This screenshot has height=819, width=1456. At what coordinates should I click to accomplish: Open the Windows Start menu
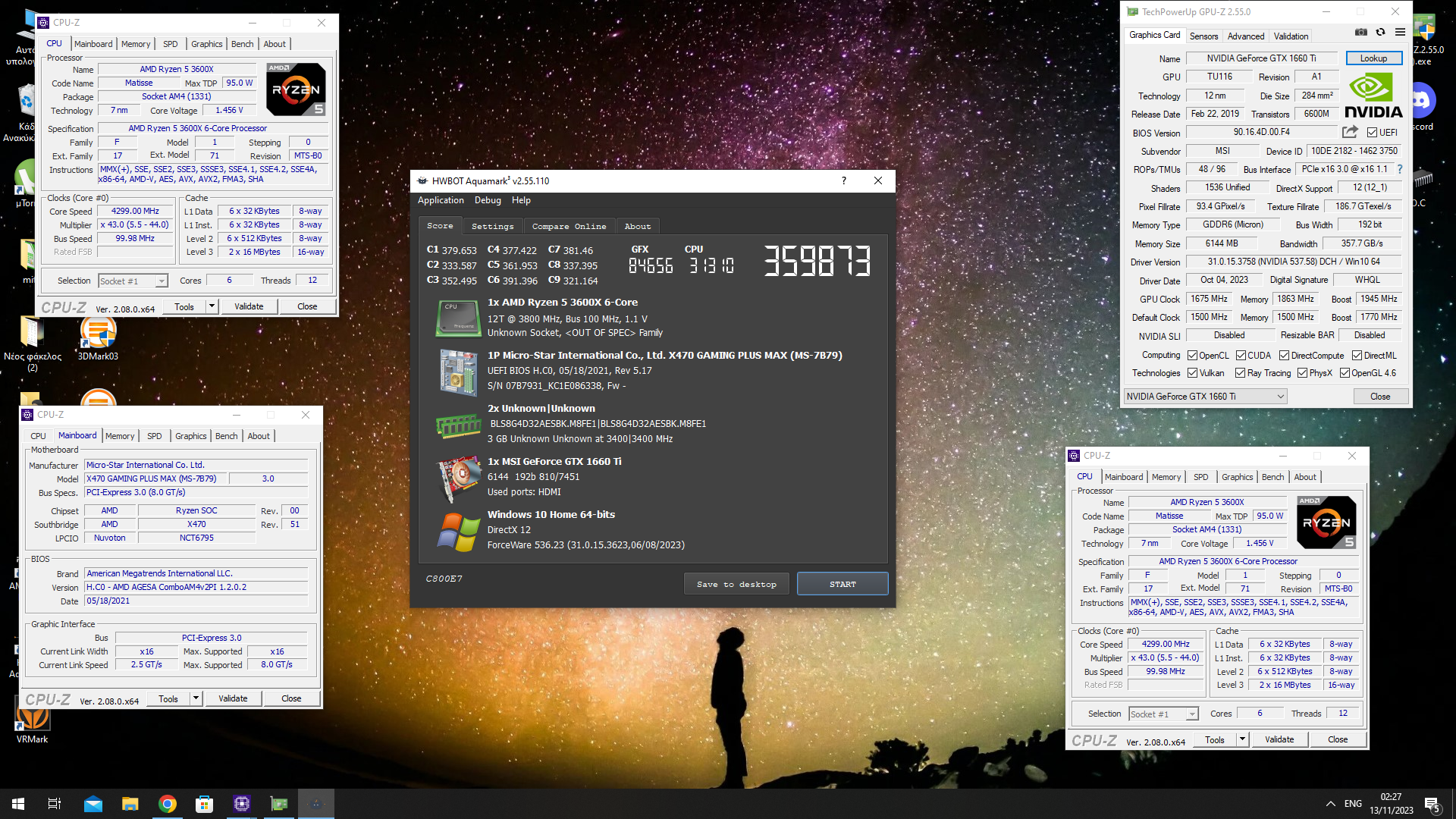pos(18,804)
